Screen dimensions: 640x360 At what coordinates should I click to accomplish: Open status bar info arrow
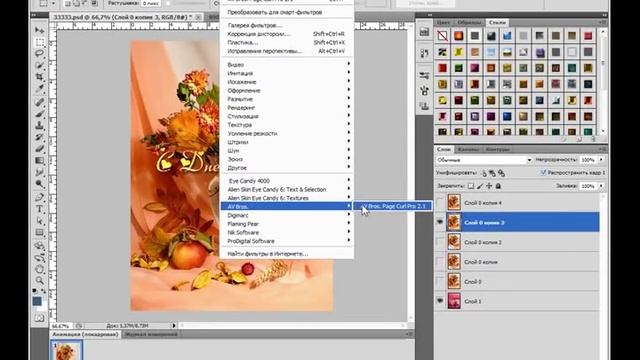(174, 326)
